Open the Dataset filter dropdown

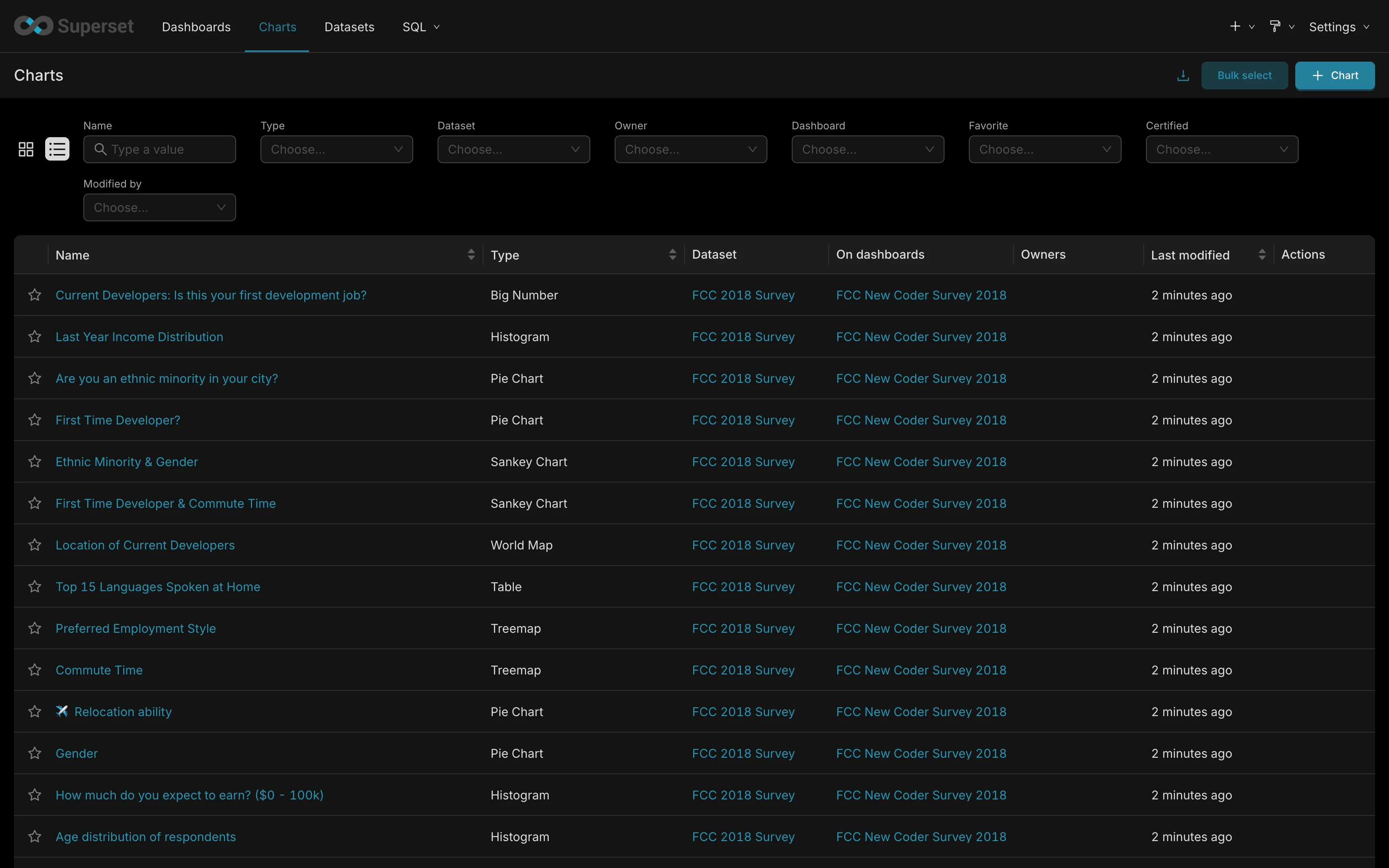513,149
